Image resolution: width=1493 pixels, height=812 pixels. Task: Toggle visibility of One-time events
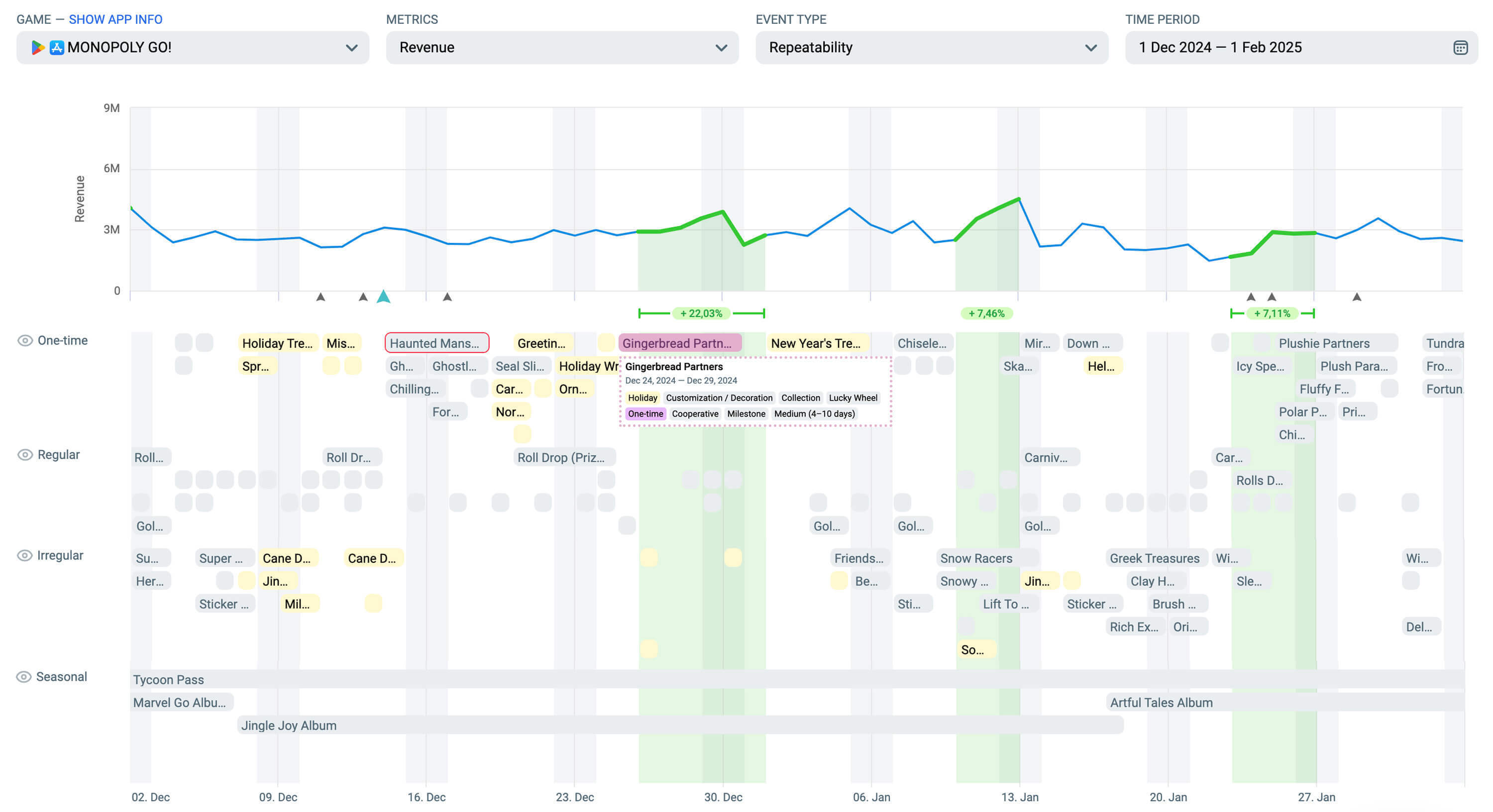[25, 340]
